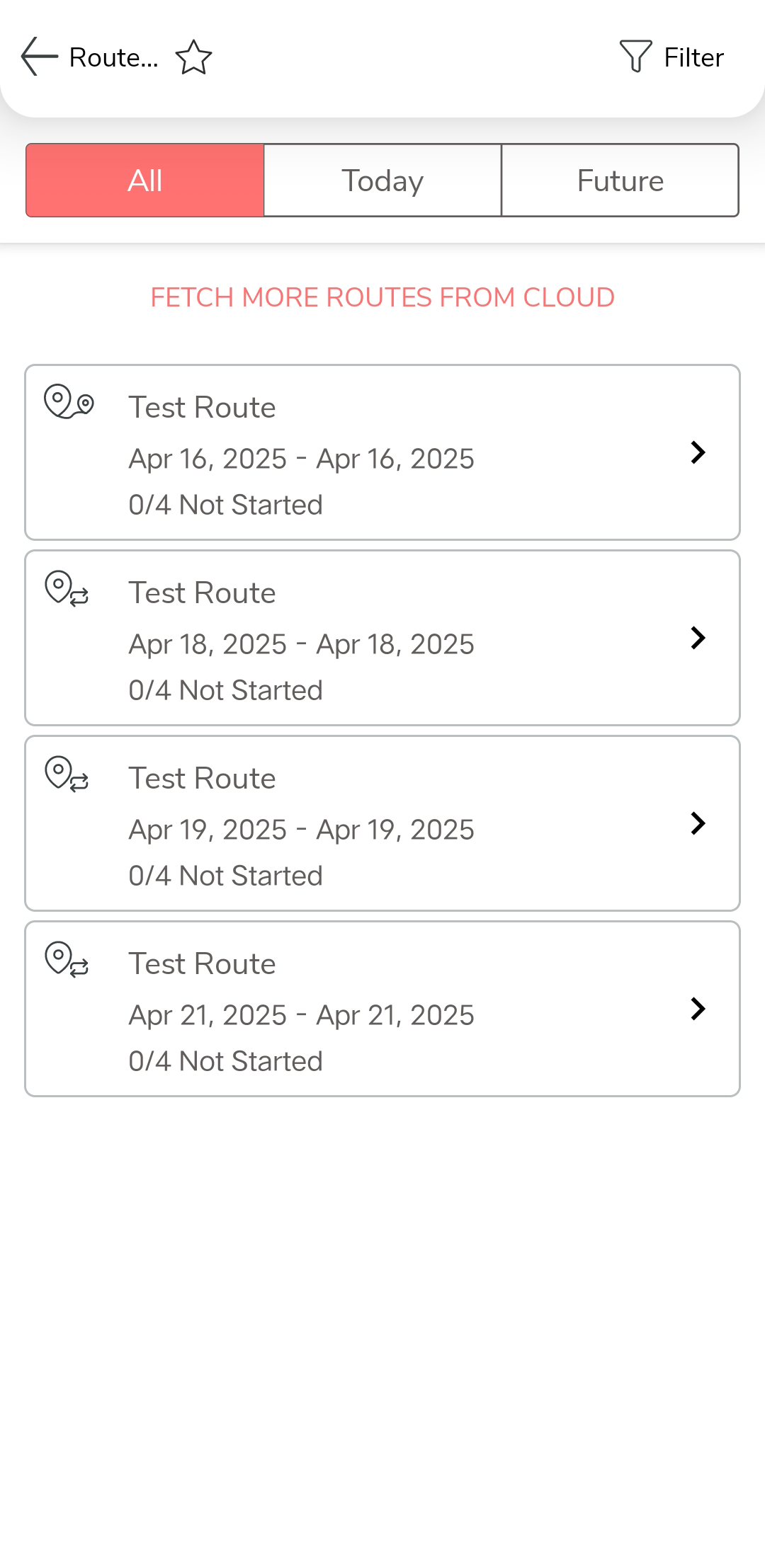Screen dimensions: 765x1568
Task: Open the funnel filter icon
Action: [635, 56]
